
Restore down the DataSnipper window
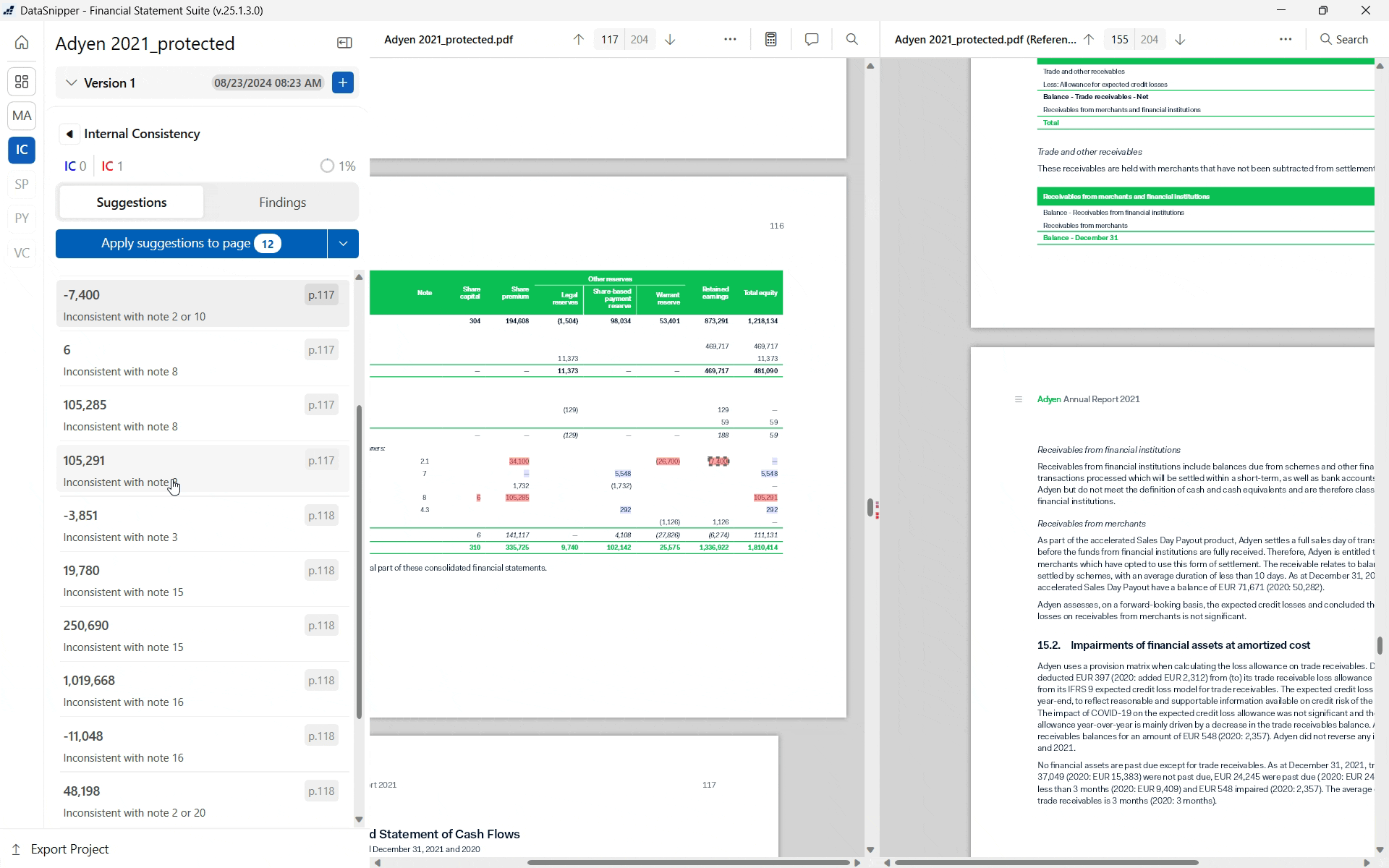coord(1323,10)
